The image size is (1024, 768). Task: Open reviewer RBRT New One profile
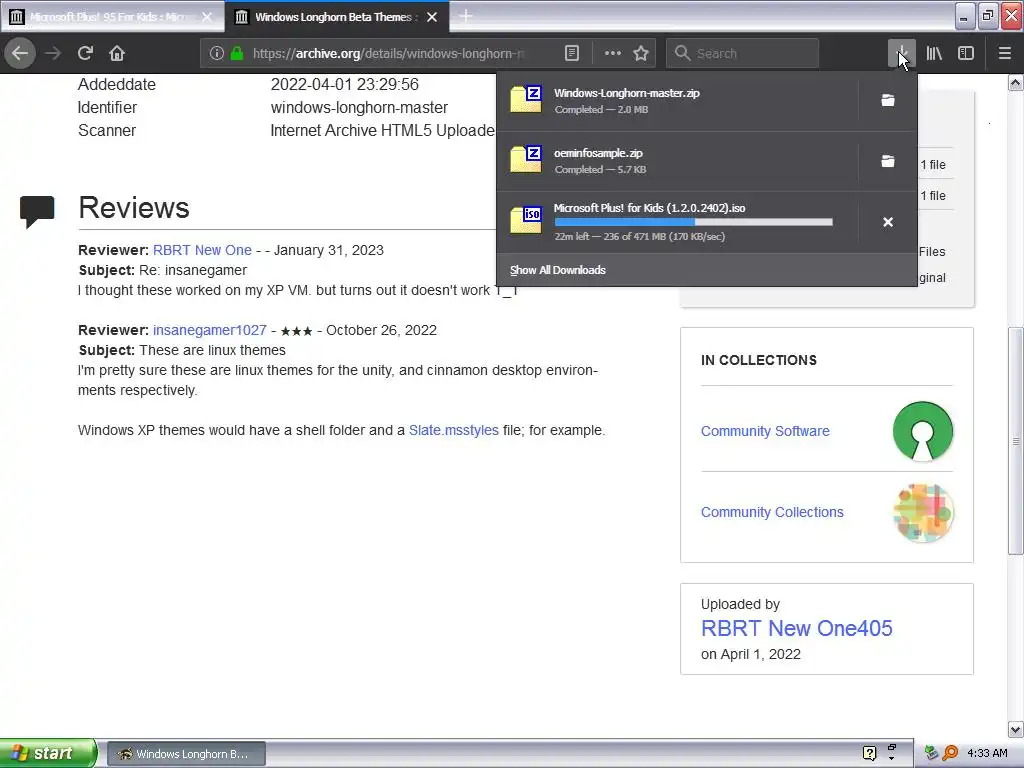[202, 250]
